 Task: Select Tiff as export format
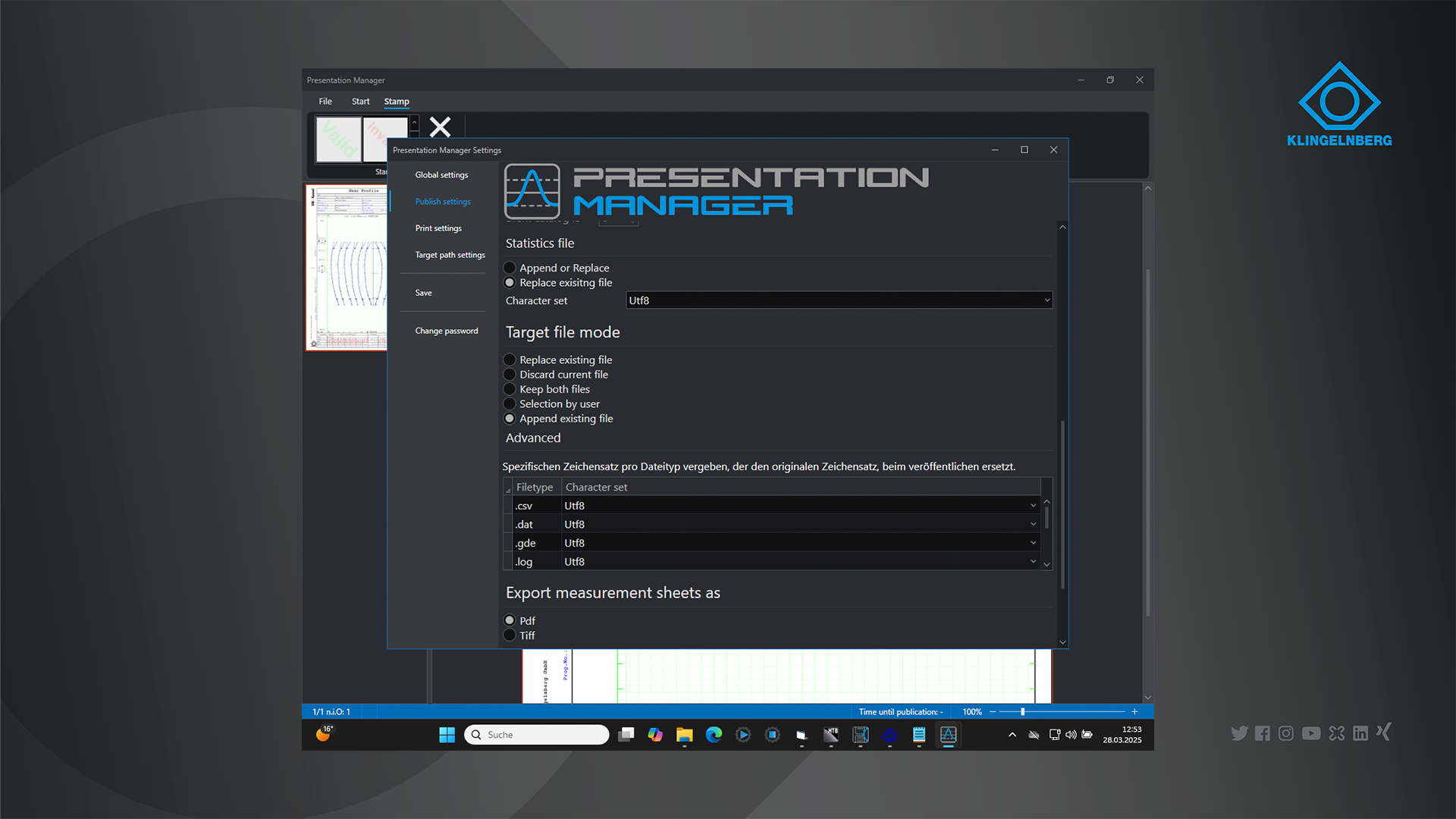(510, 635)
